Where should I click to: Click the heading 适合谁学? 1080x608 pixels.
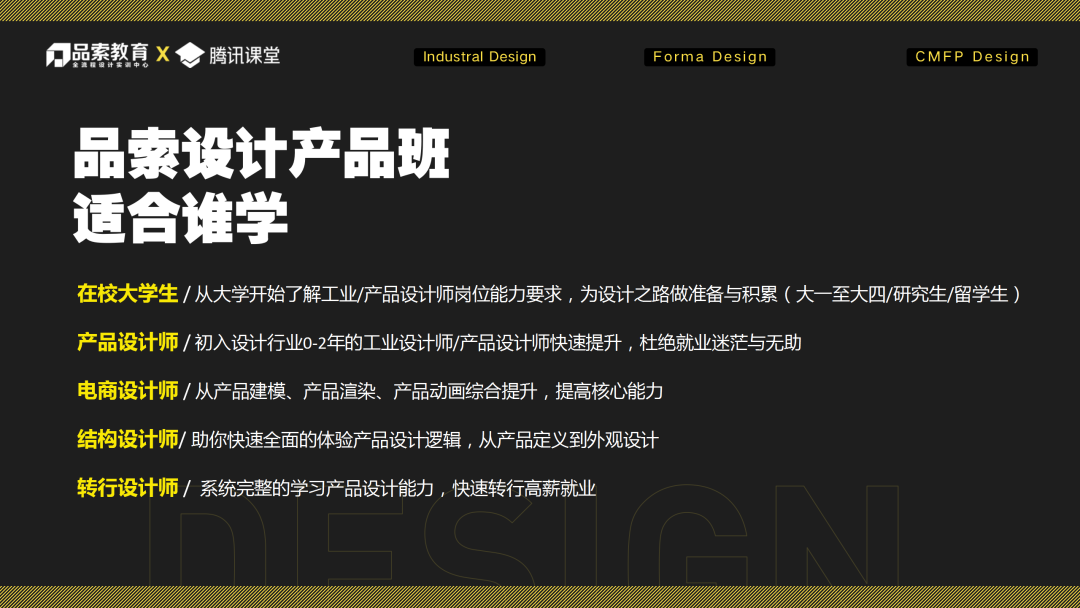click(180, 218)
